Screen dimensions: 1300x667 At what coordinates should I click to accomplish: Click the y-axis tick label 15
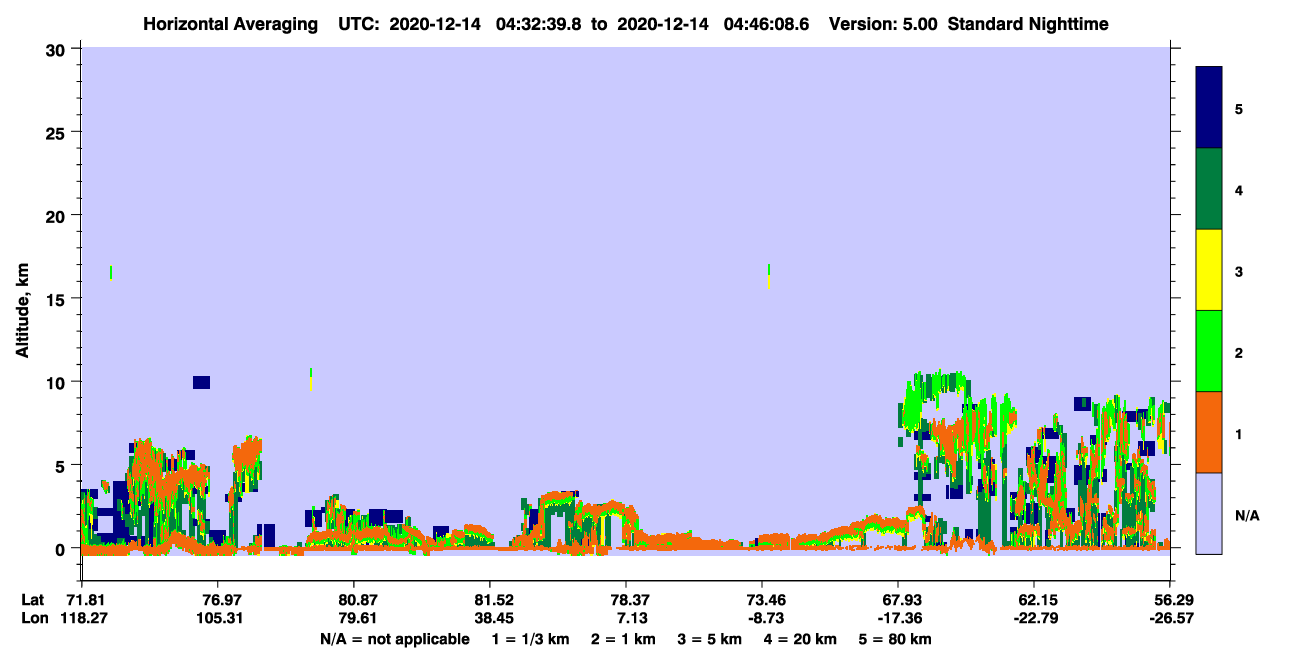click(x=58, y=299)
